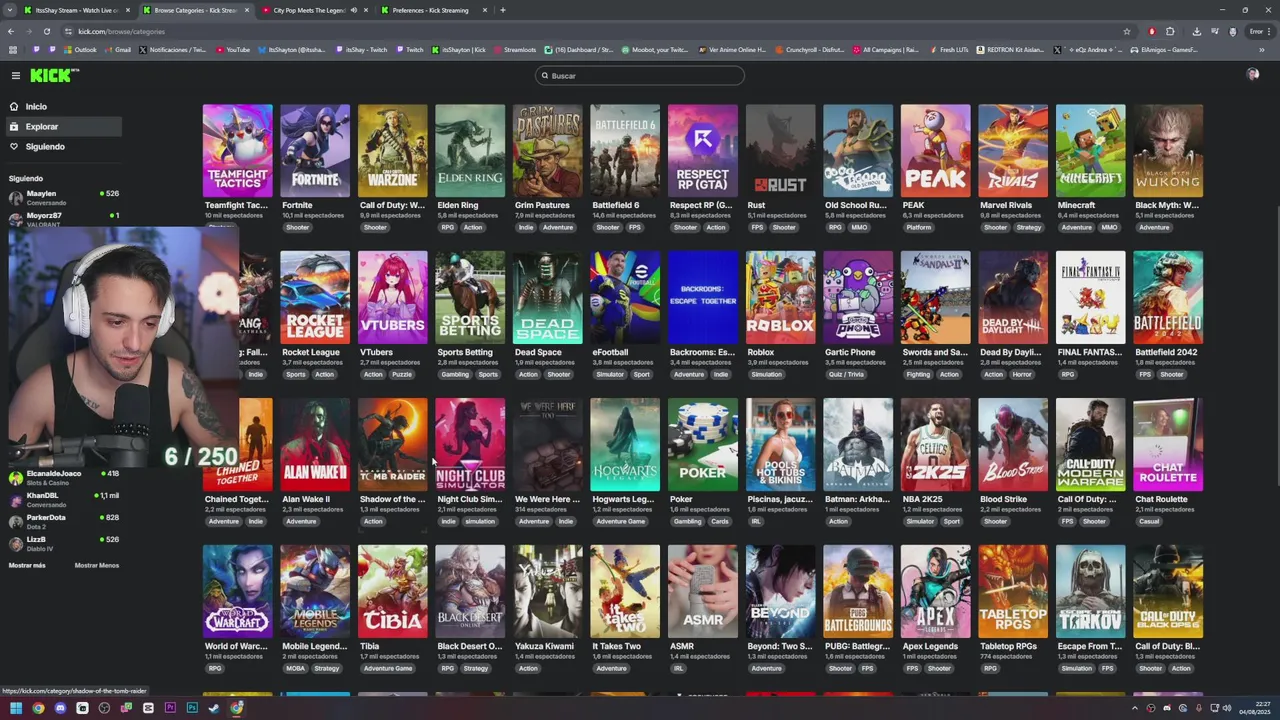The height and width of the screenshot is (720, 1280).
Task: Open the YouTube bookmark in bookmarks bar
Action: coord(233,49)
